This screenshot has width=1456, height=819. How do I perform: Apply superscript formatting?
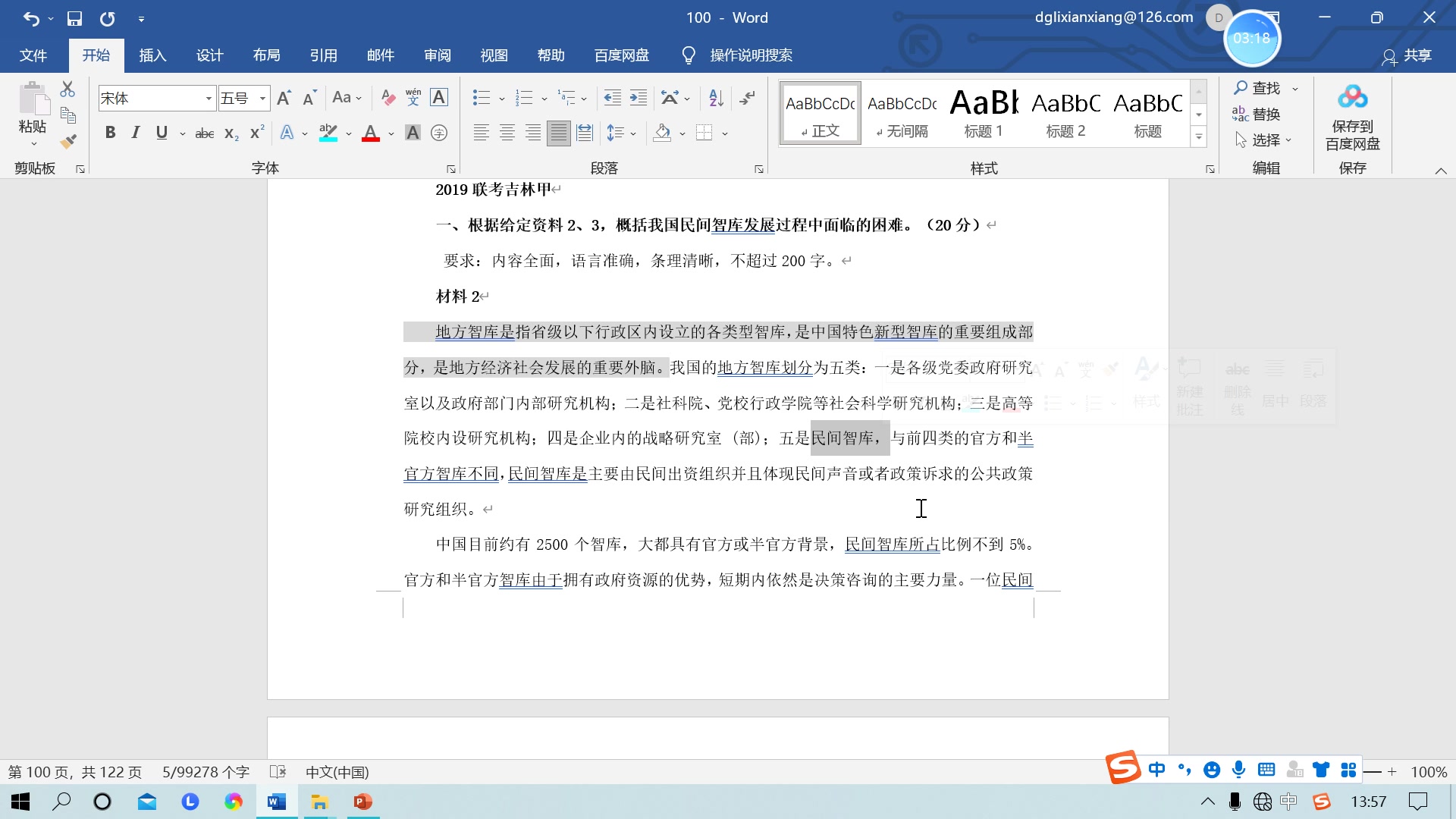257,133
